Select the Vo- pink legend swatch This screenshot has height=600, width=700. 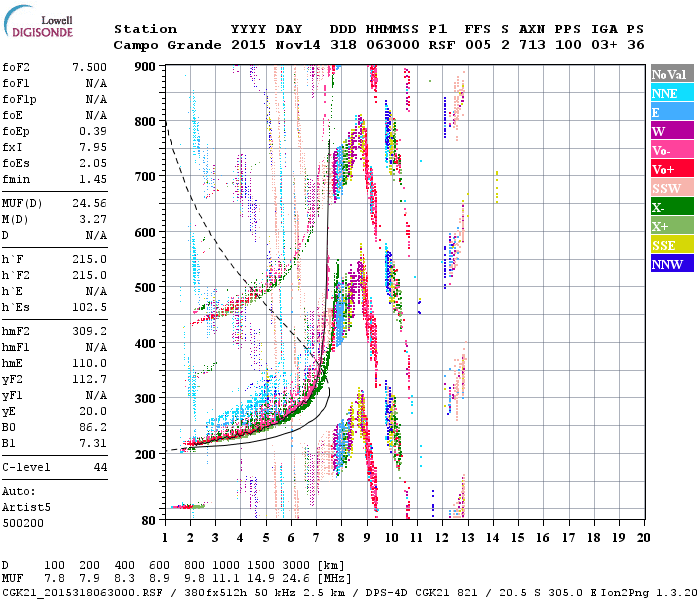click(x=672, y=150)
